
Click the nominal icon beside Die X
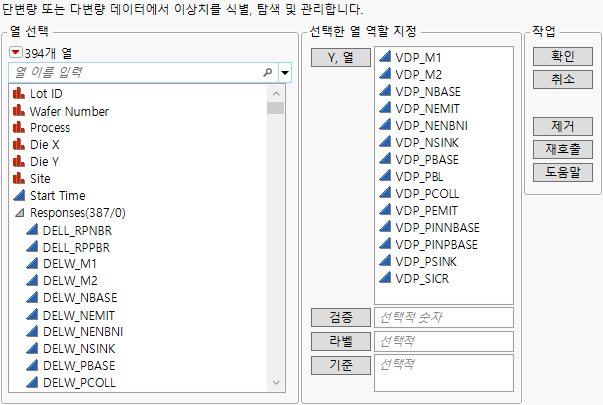pyautogui.click(x=19, y=145)
